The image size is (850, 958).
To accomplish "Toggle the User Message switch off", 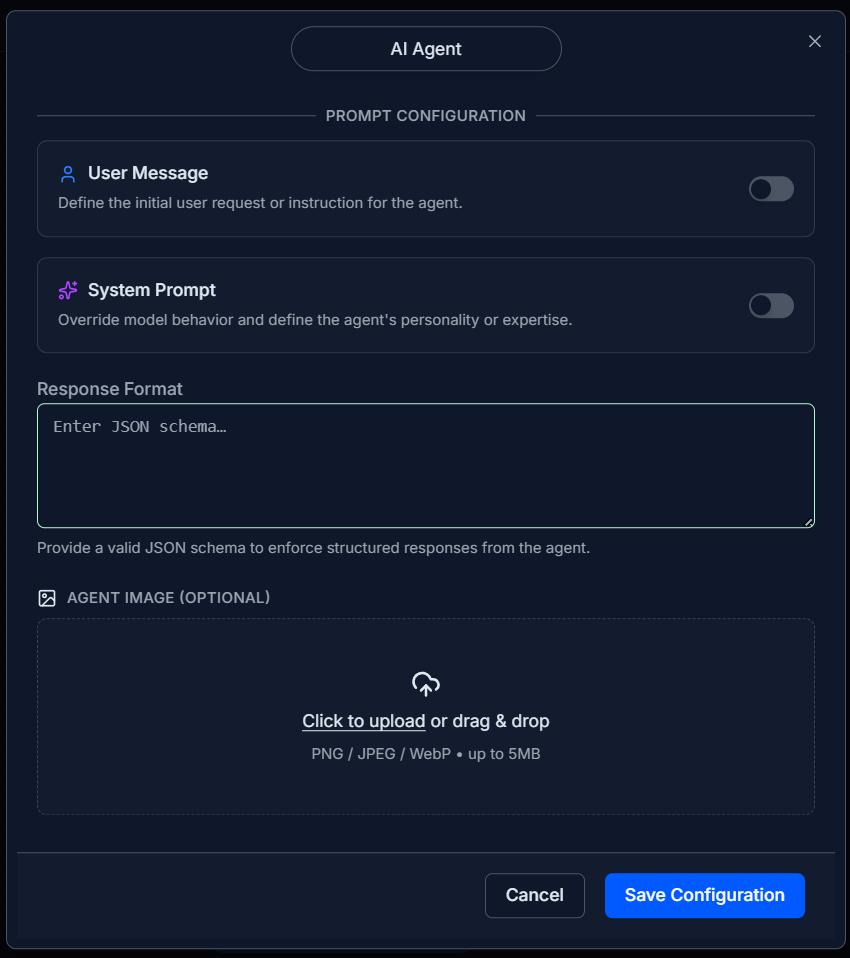I will 771,188.
